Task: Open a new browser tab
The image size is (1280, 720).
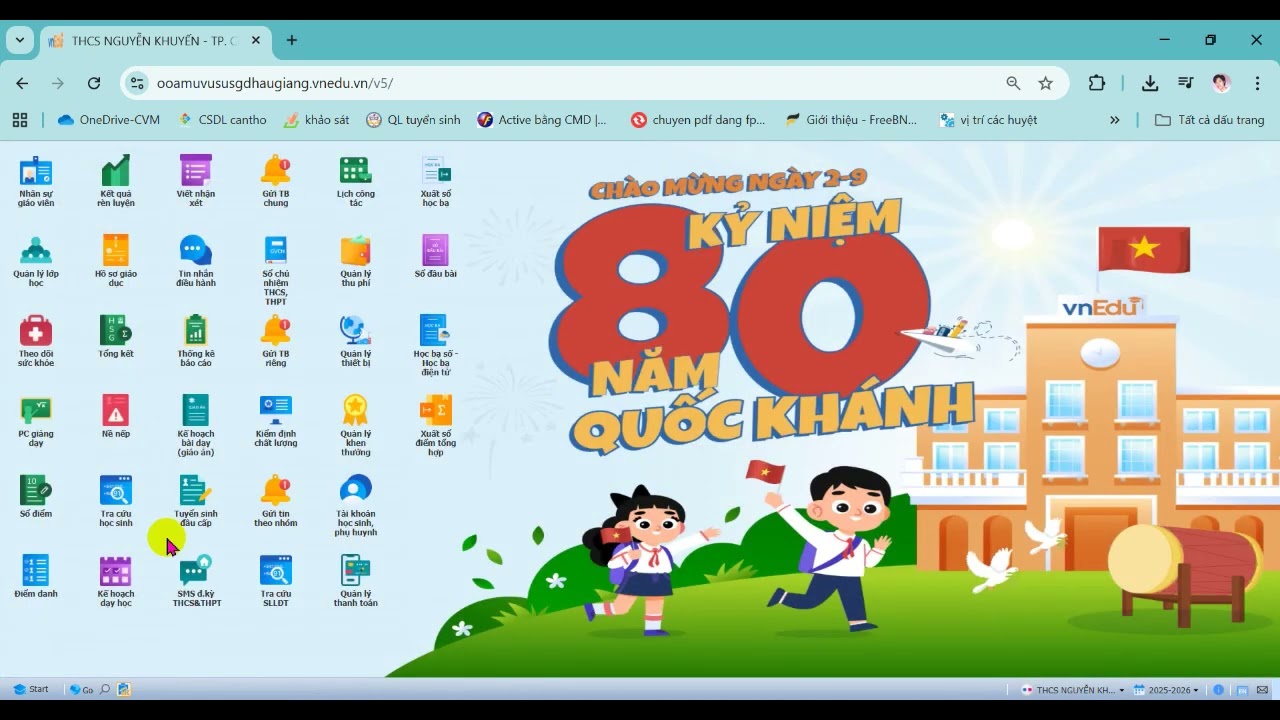Action: (291, 40)
